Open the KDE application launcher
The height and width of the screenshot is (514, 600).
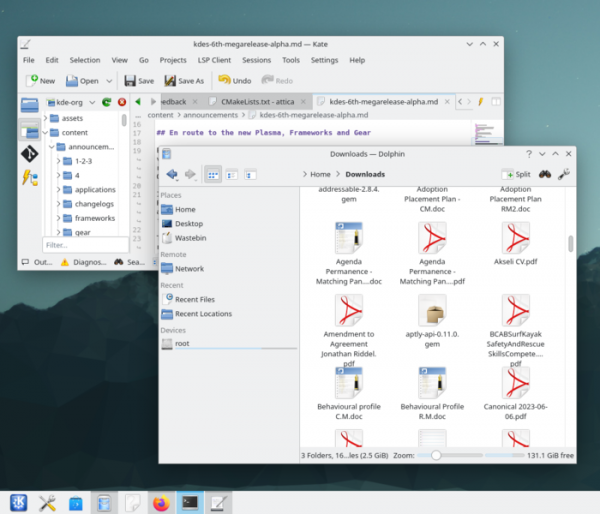(17, 502)
